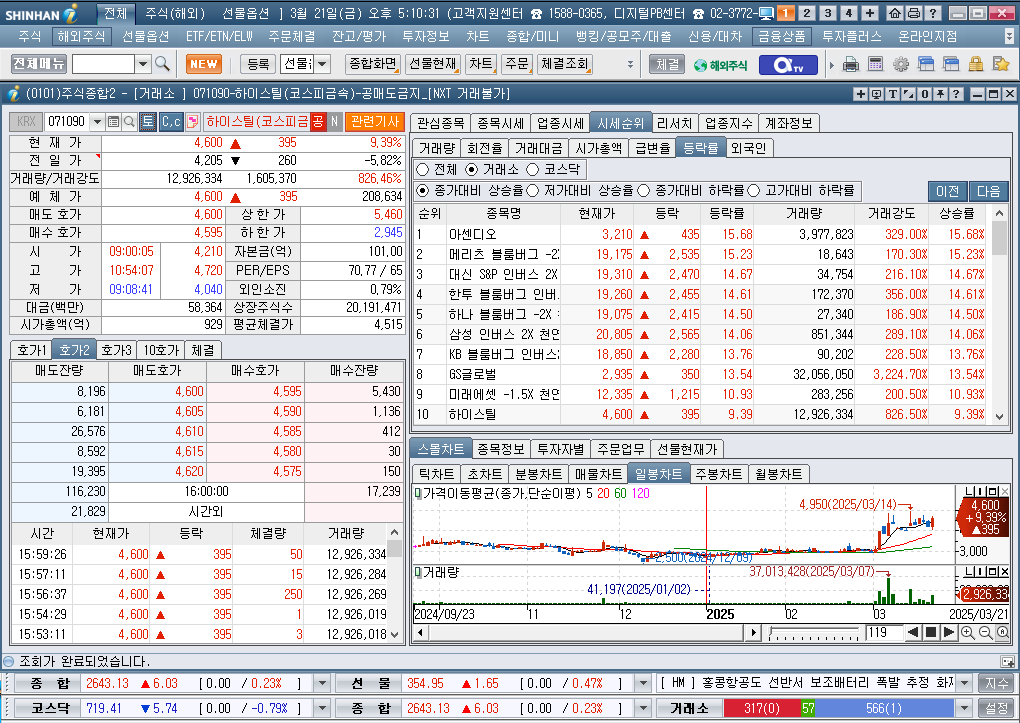Open the alpha TV logo button
This screenshot has height=723, width=1020.
(x=788, y=64)
